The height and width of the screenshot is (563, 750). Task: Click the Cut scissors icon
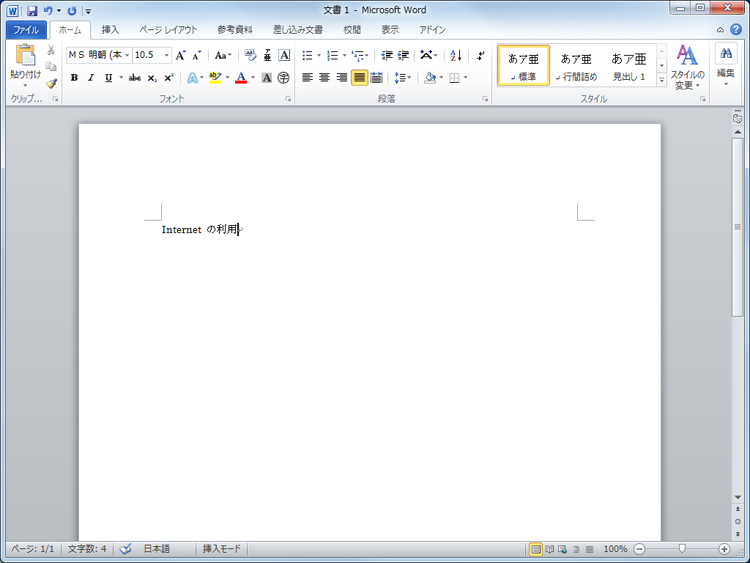coord(51,50)
